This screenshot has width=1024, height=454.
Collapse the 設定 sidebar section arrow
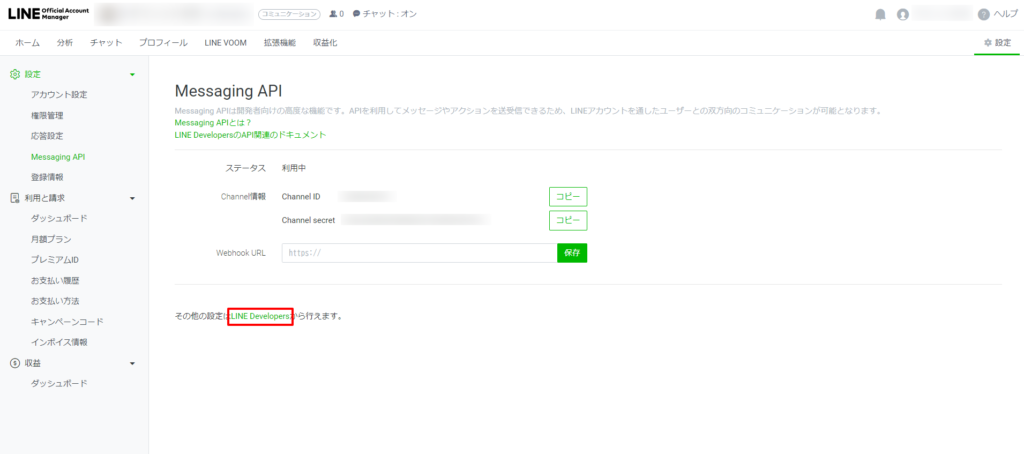133,75
